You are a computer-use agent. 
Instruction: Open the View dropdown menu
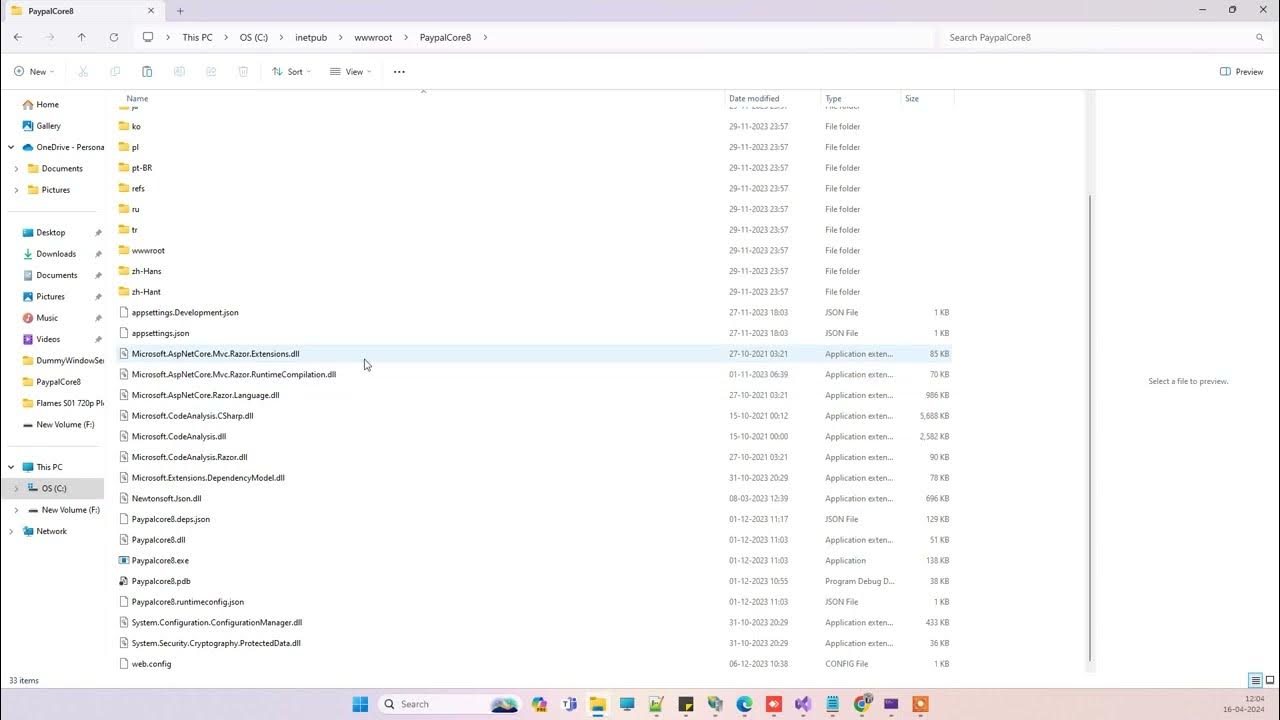click(350, 72)
